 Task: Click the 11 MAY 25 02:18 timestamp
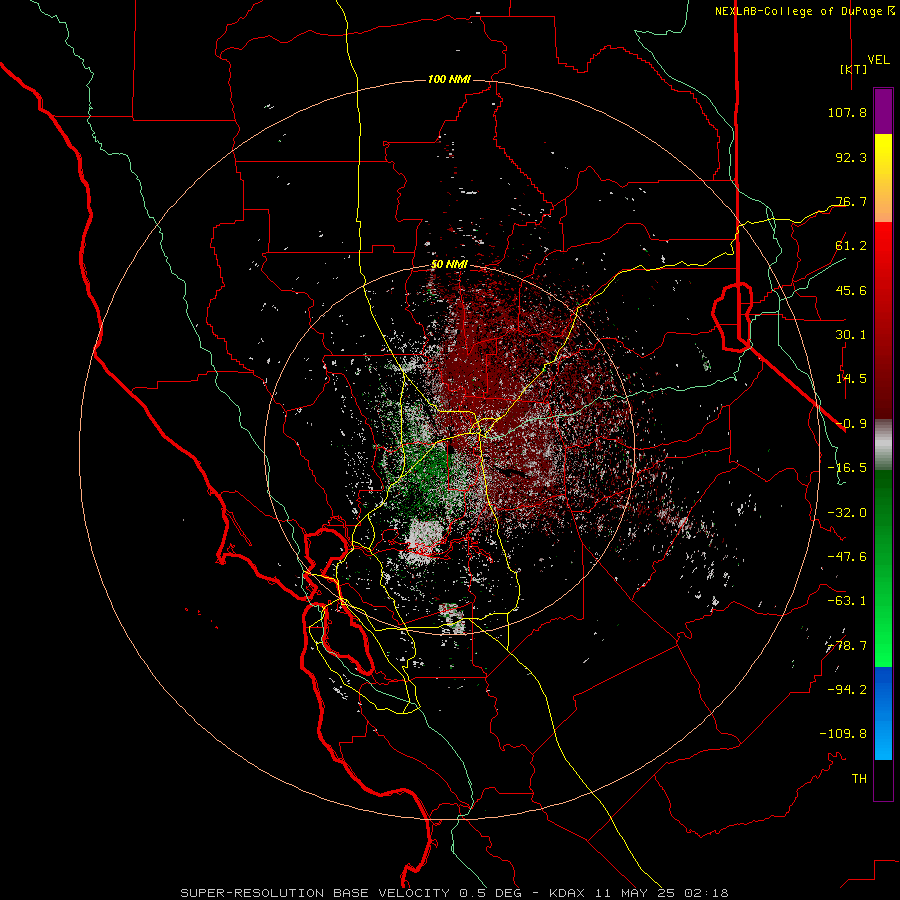click(x=661, y=893)
